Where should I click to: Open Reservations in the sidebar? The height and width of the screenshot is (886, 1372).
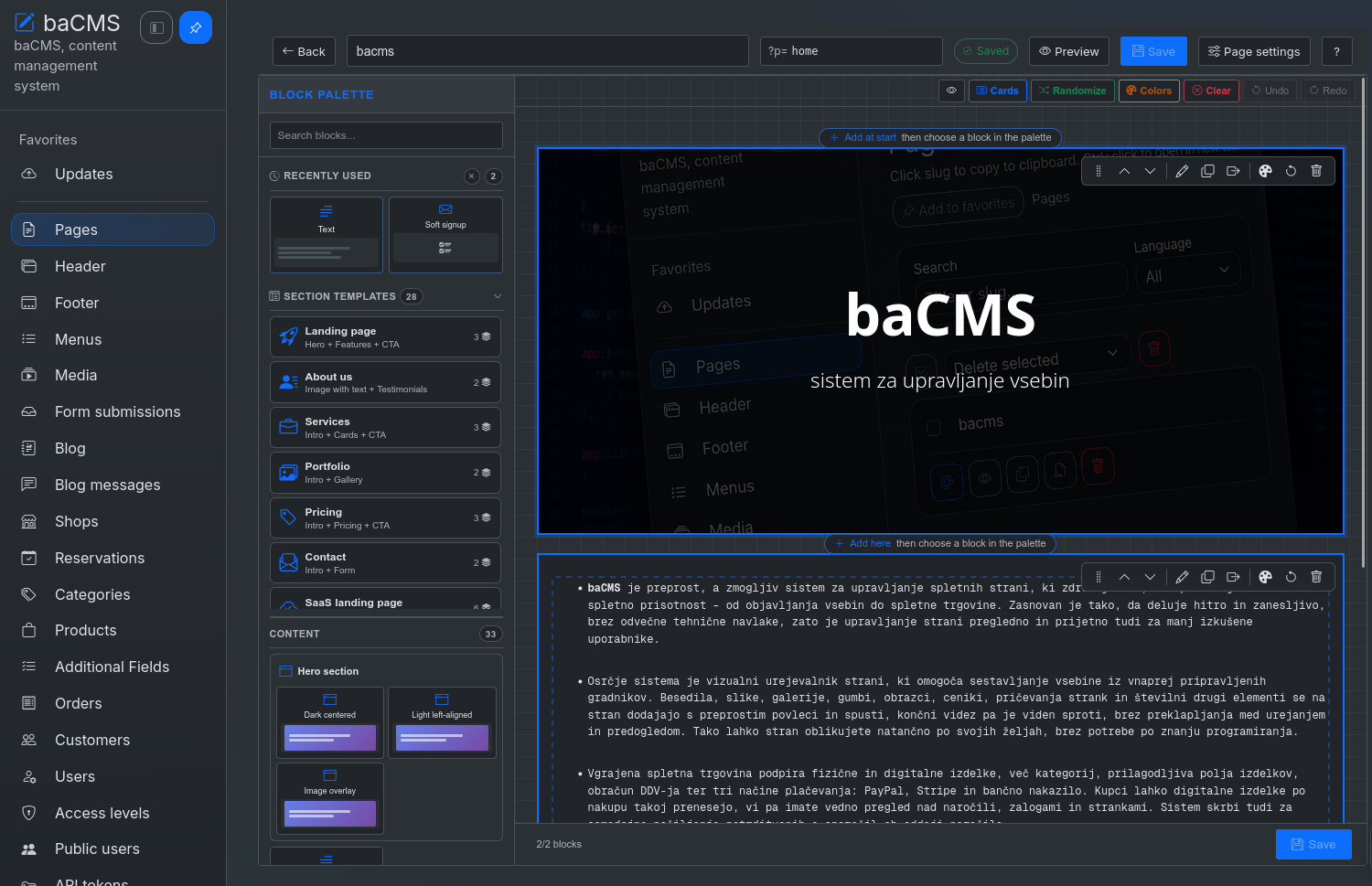click(x=113, y=558)
